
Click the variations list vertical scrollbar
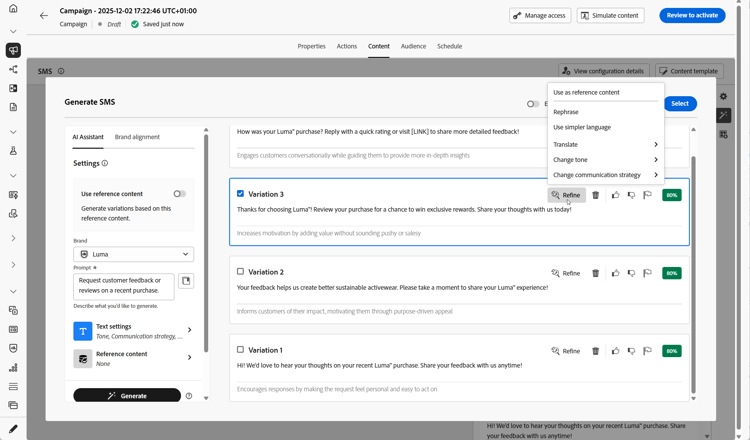click(693, 273)
